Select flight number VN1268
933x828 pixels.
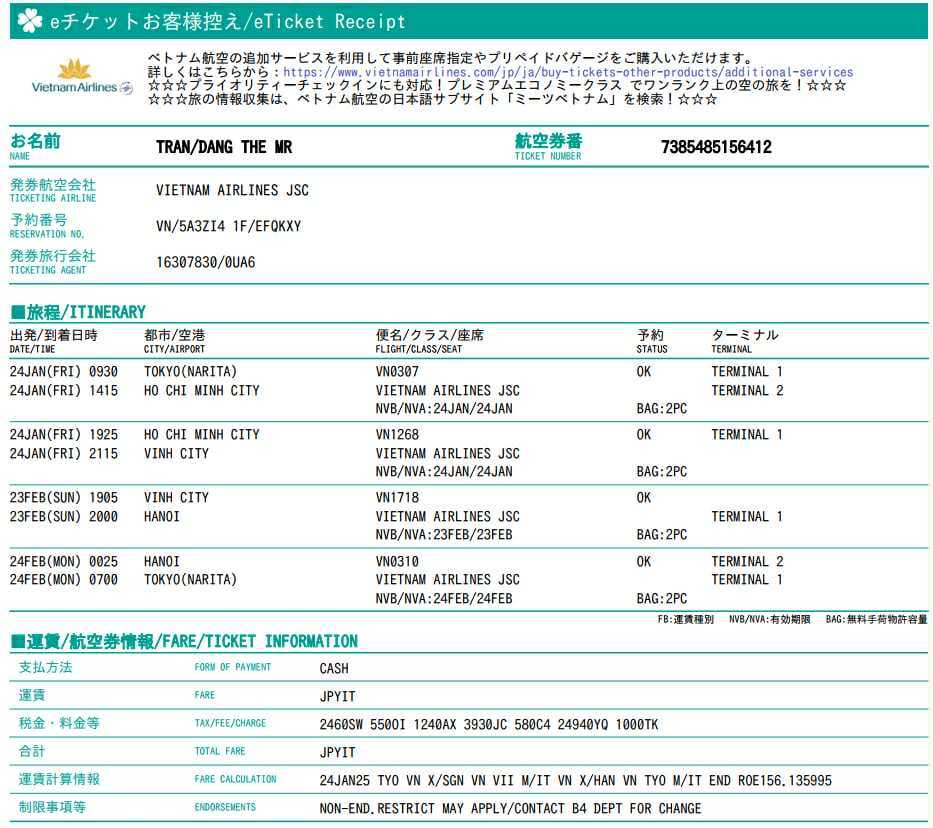click(397, 434)
